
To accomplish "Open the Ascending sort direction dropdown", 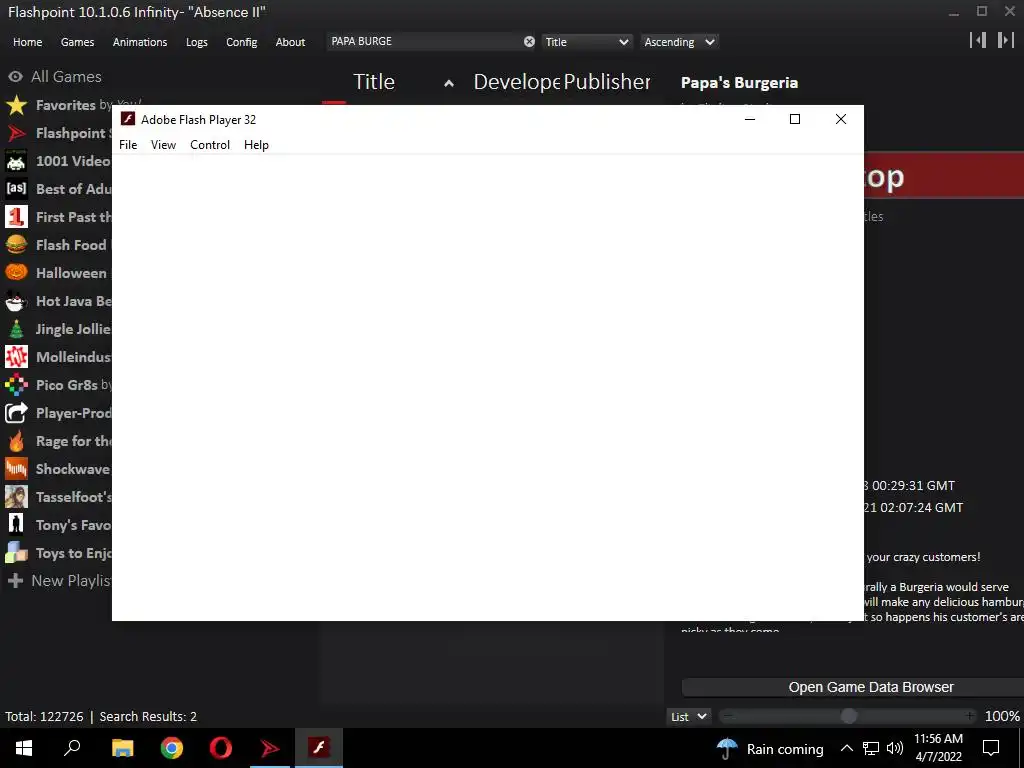I will click(x=679, y=42).
